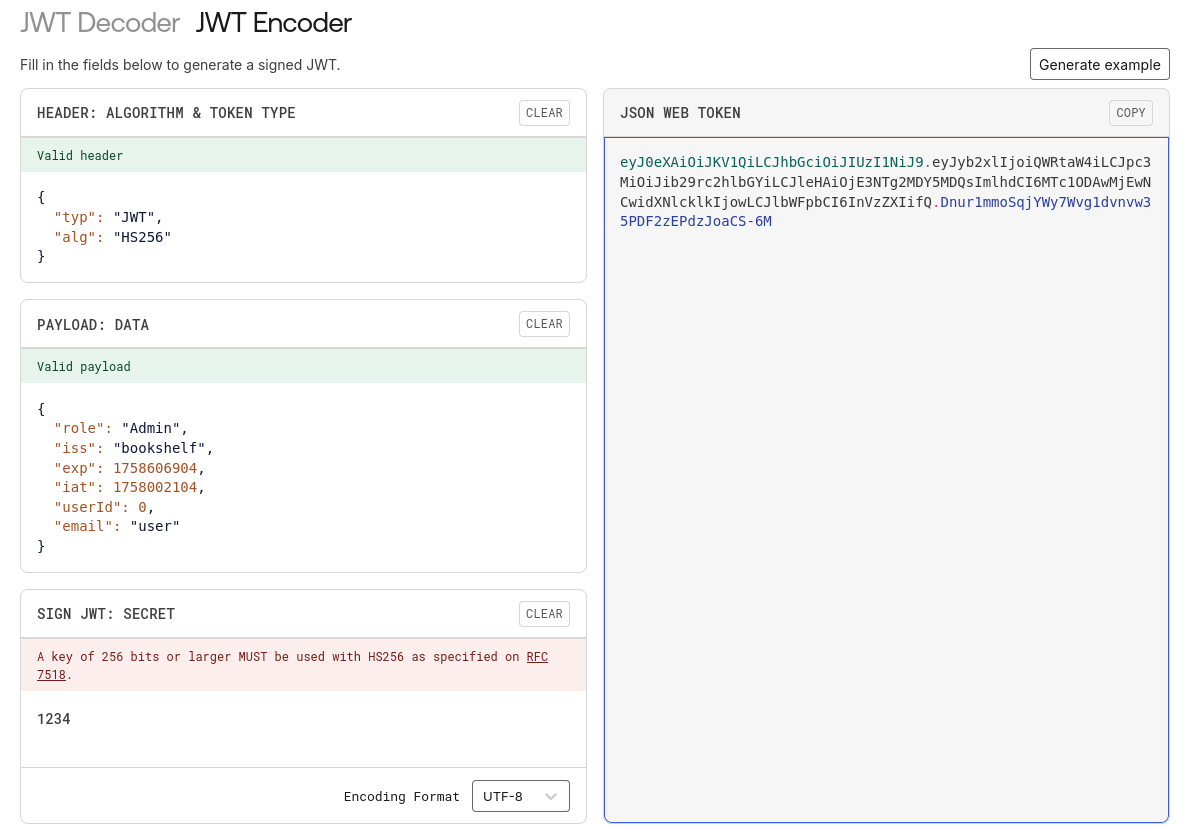
Task: Click the "HS256" alg value in header
Action: click(142, 237)
